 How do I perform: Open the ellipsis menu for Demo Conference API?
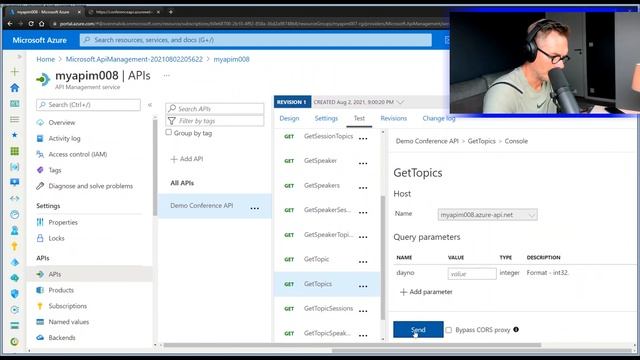(x=255, y=208)
